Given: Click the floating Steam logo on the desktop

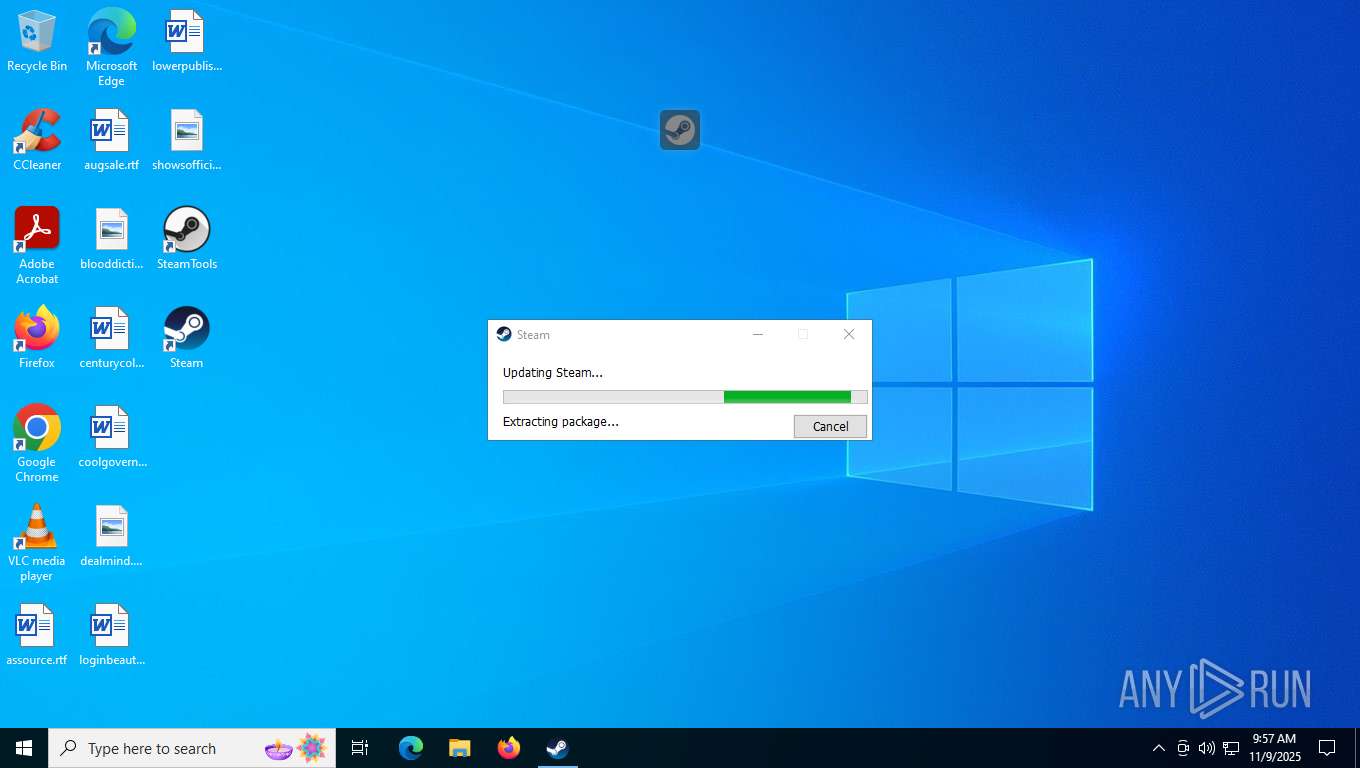Looking at the screenshot, I should (x=680, y=130).
